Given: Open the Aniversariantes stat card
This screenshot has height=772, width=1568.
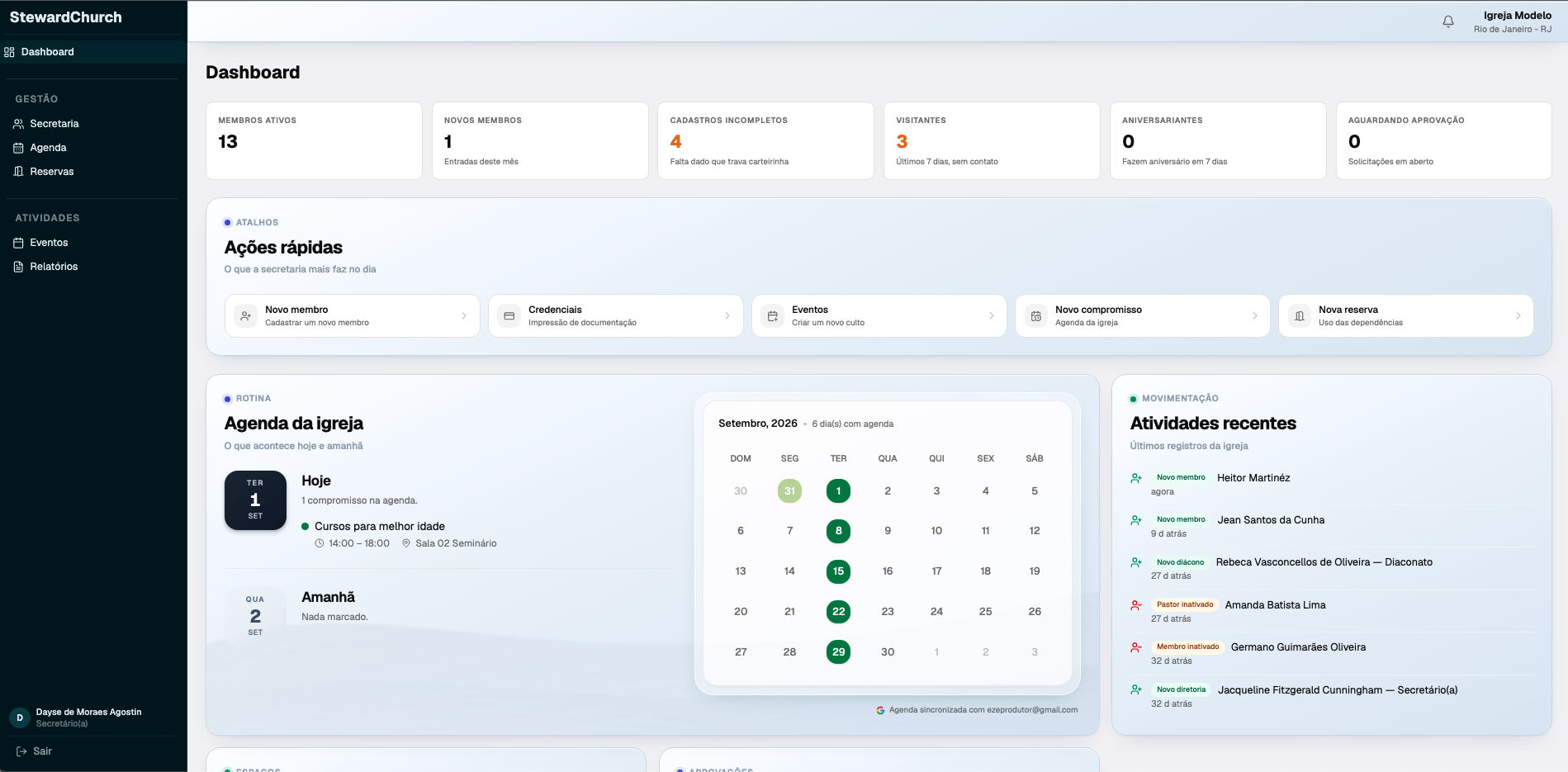Looking at the screenshot, I should click(x=1218, y=140).
